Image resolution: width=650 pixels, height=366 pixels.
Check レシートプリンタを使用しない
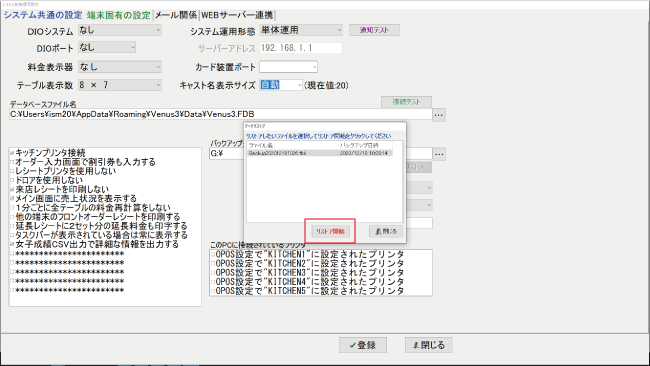click(x=12, y=171)
